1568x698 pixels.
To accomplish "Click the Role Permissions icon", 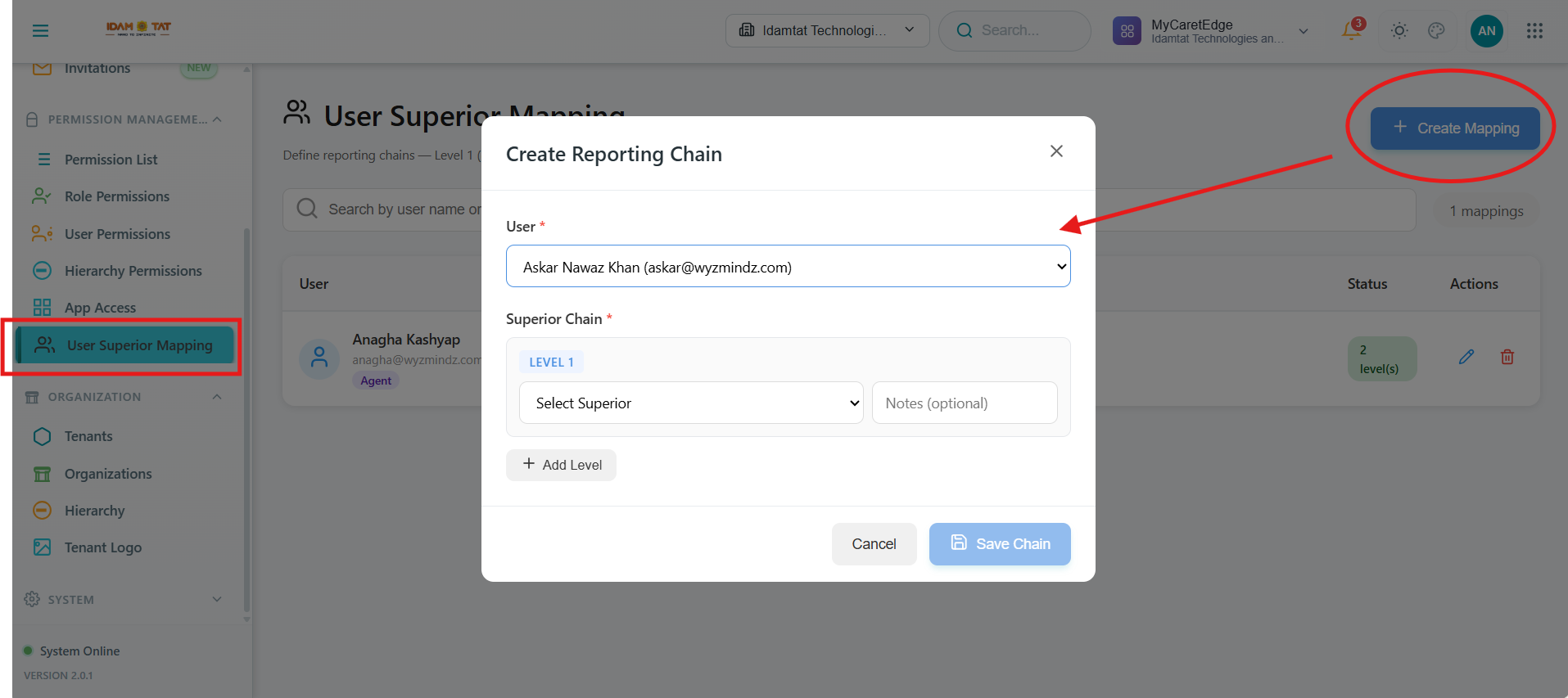I will [x=42, y=196].
